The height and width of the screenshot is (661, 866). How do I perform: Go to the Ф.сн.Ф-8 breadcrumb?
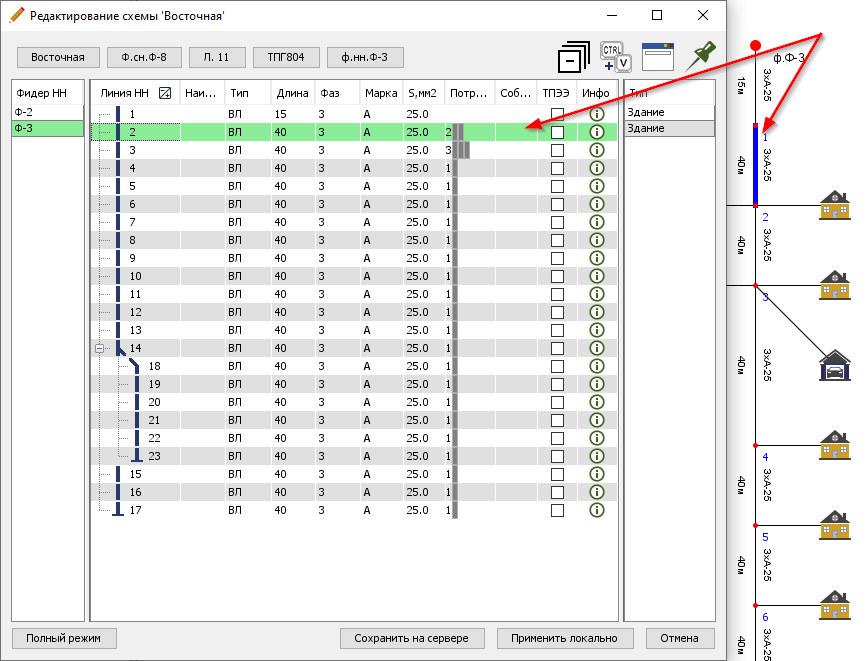(144, 57)
